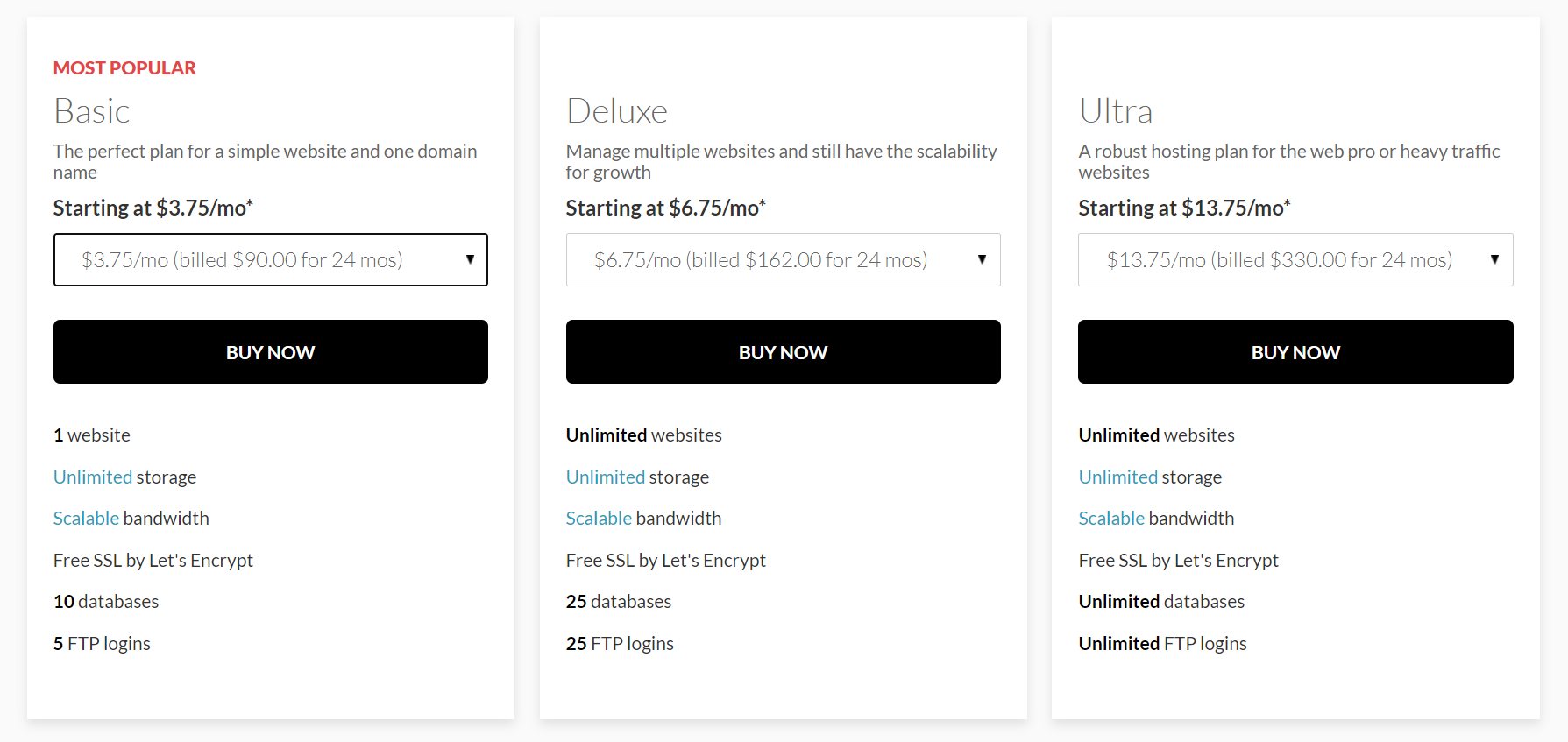
Task: Select the Deluxe plan heading
Action: [616, 110]
